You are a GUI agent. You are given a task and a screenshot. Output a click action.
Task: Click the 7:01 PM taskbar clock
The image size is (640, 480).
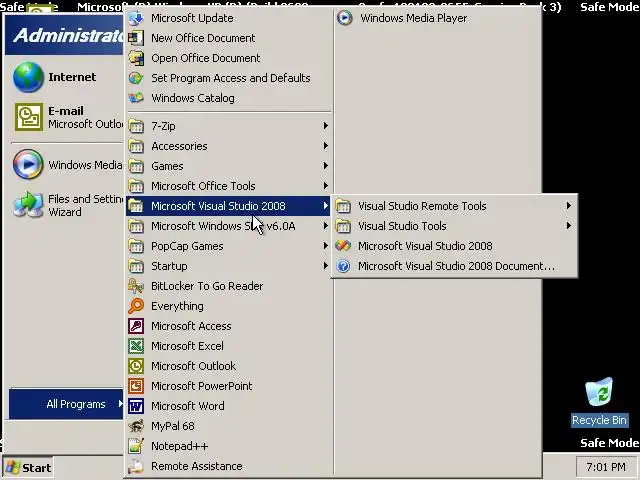[606, 467]
